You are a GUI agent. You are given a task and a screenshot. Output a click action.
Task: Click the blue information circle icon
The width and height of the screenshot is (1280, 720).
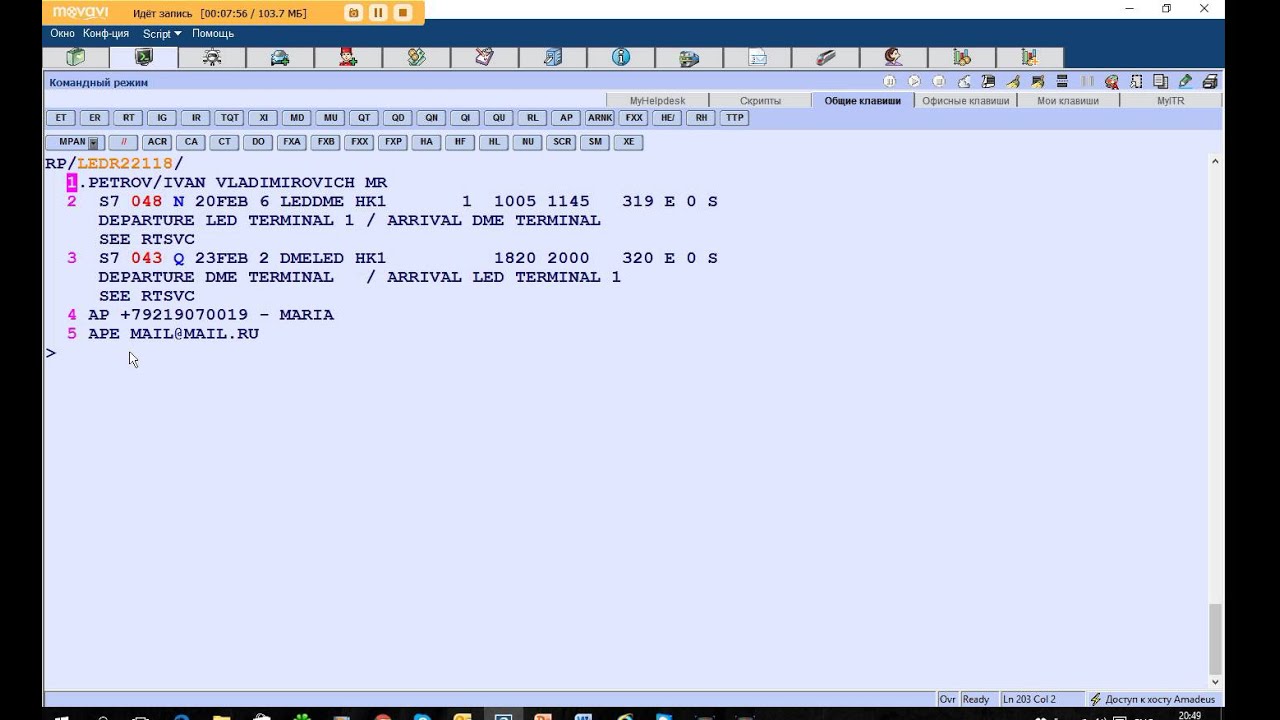(620, 57)
